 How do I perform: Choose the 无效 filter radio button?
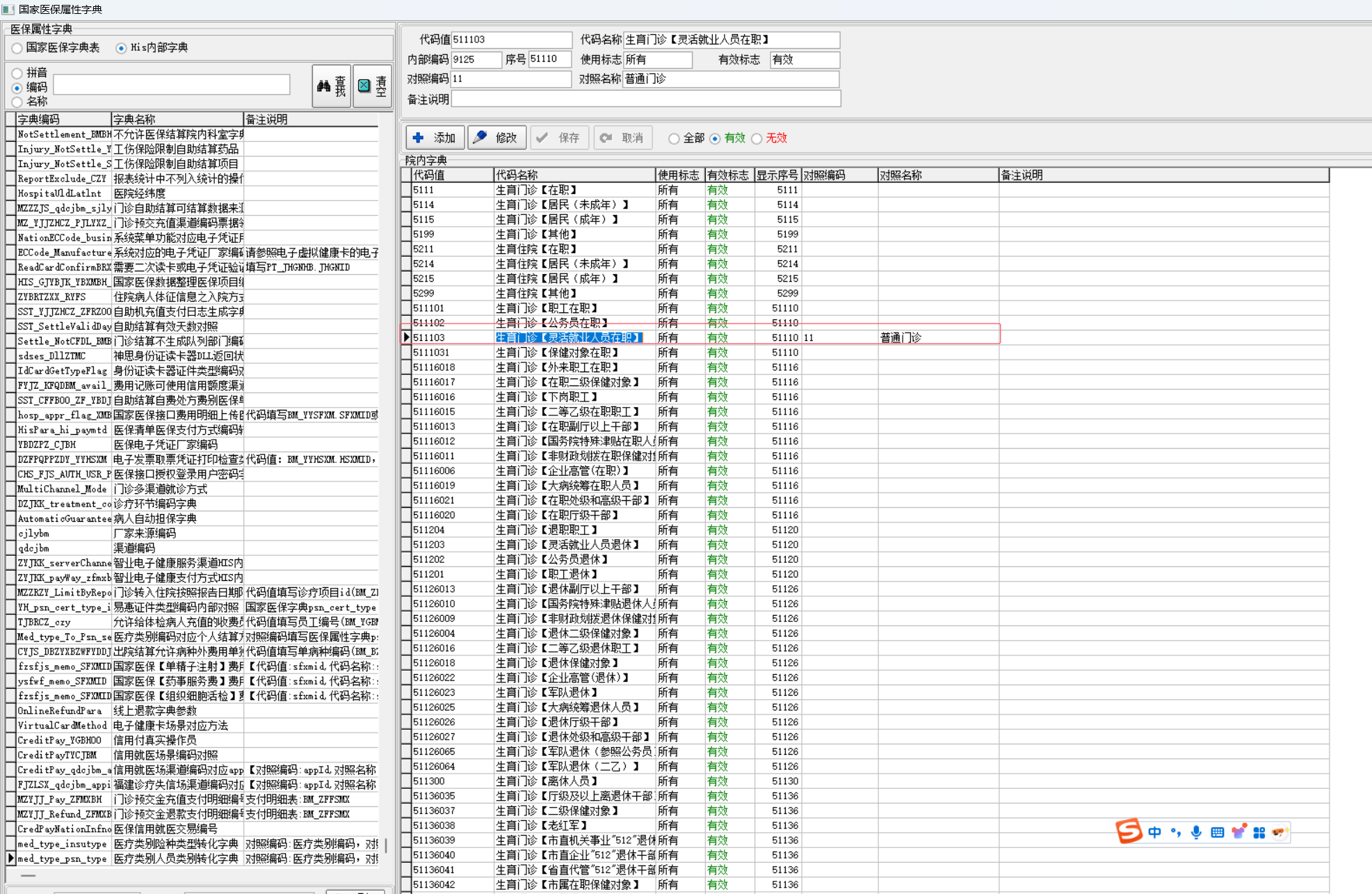(x=757, y=138)
